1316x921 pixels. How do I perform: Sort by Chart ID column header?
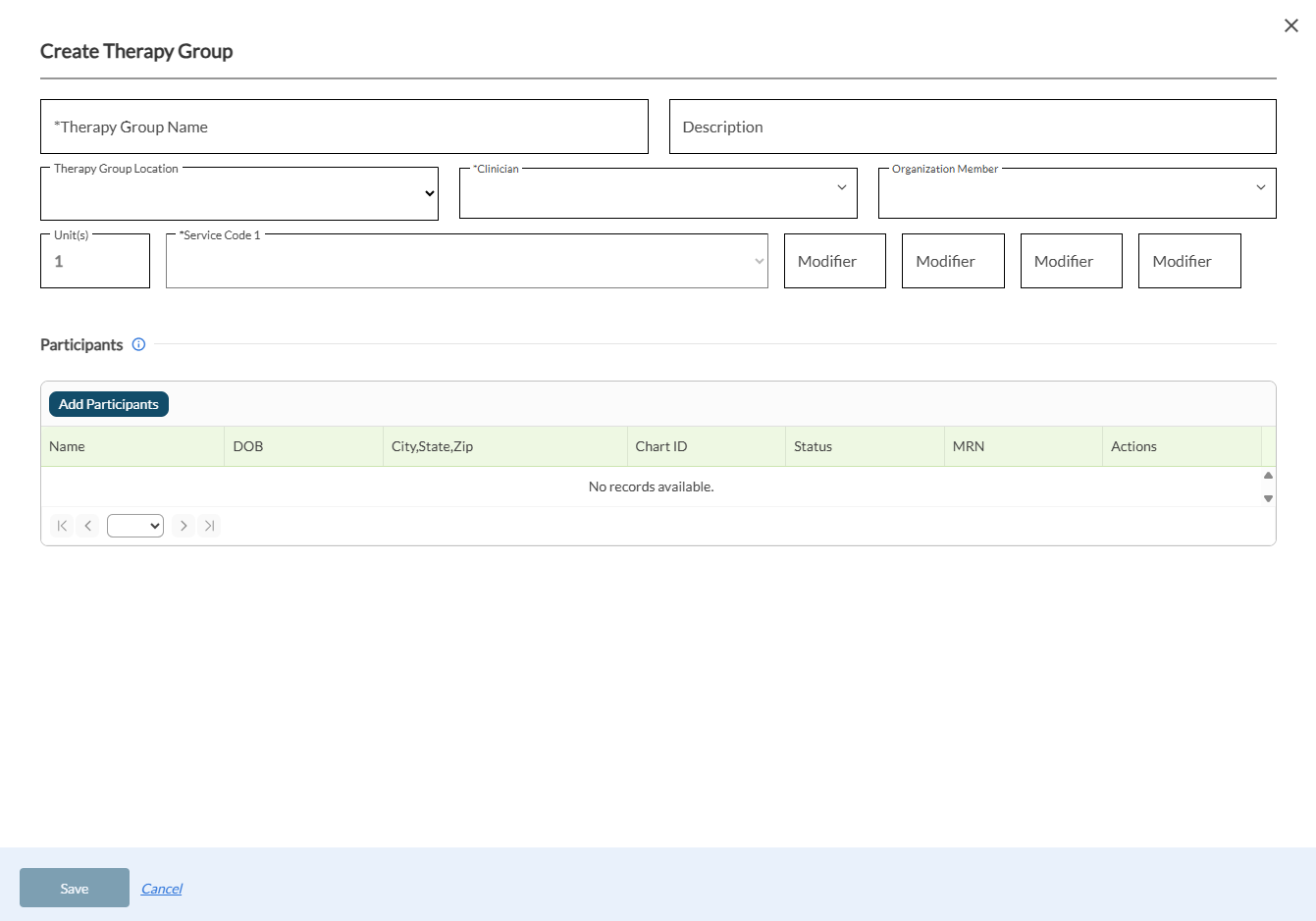(x=707, y=446)
